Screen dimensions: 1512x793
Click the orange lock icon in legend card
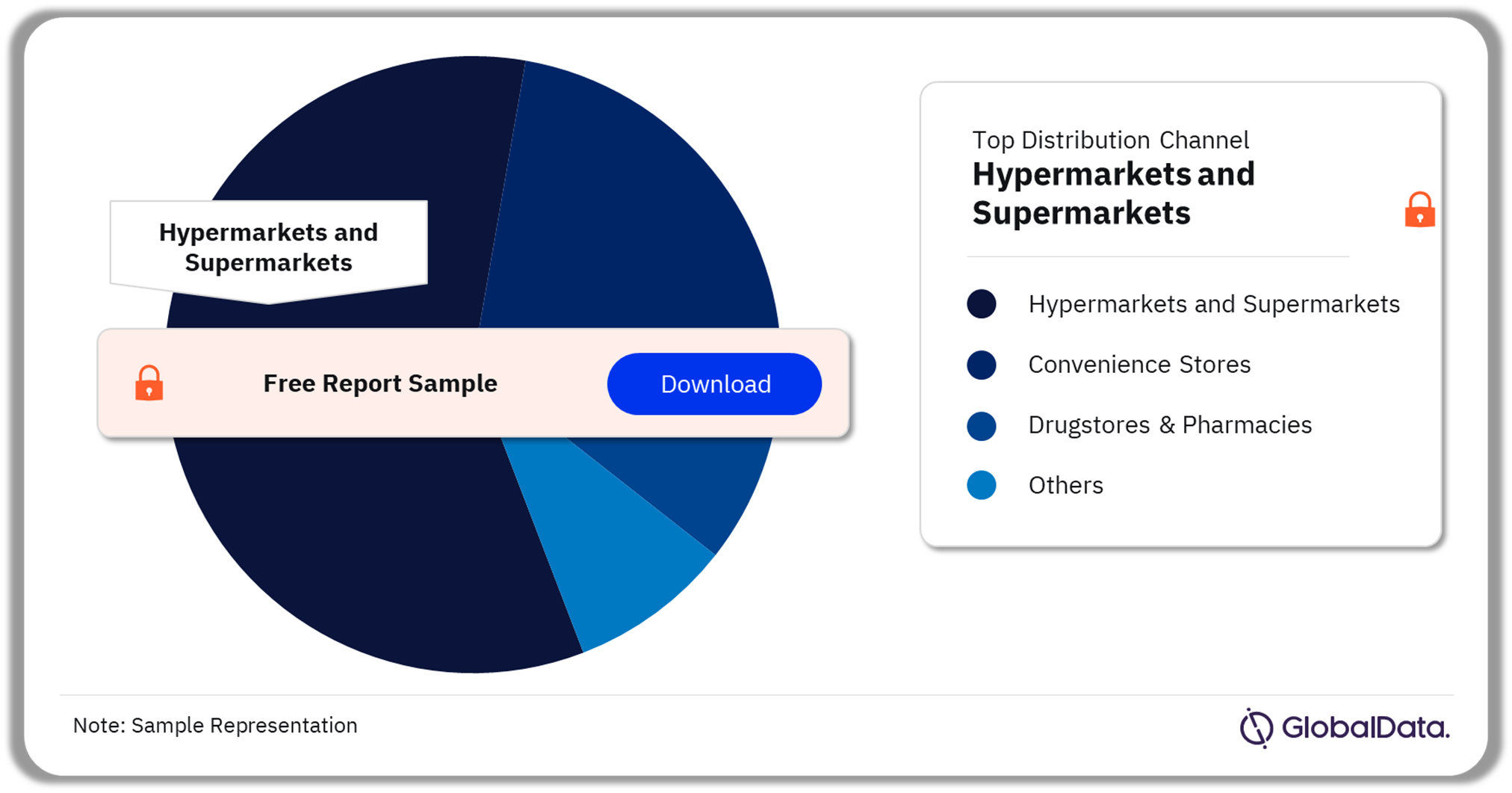[x=1419, y=209]
